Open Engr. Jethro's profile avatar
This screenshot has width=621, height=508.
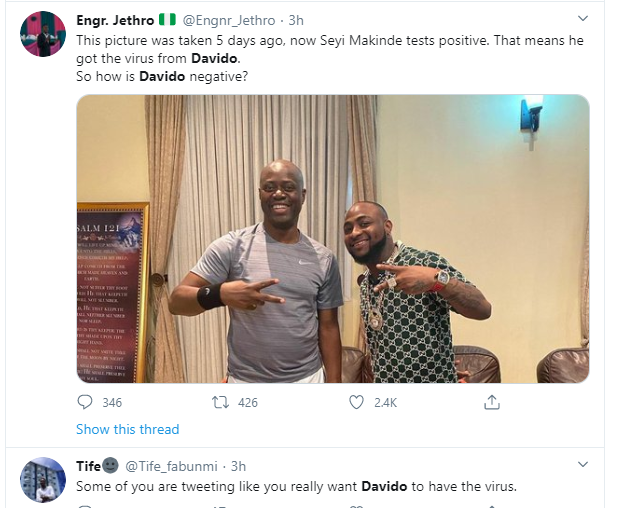[x=43, y=34]
